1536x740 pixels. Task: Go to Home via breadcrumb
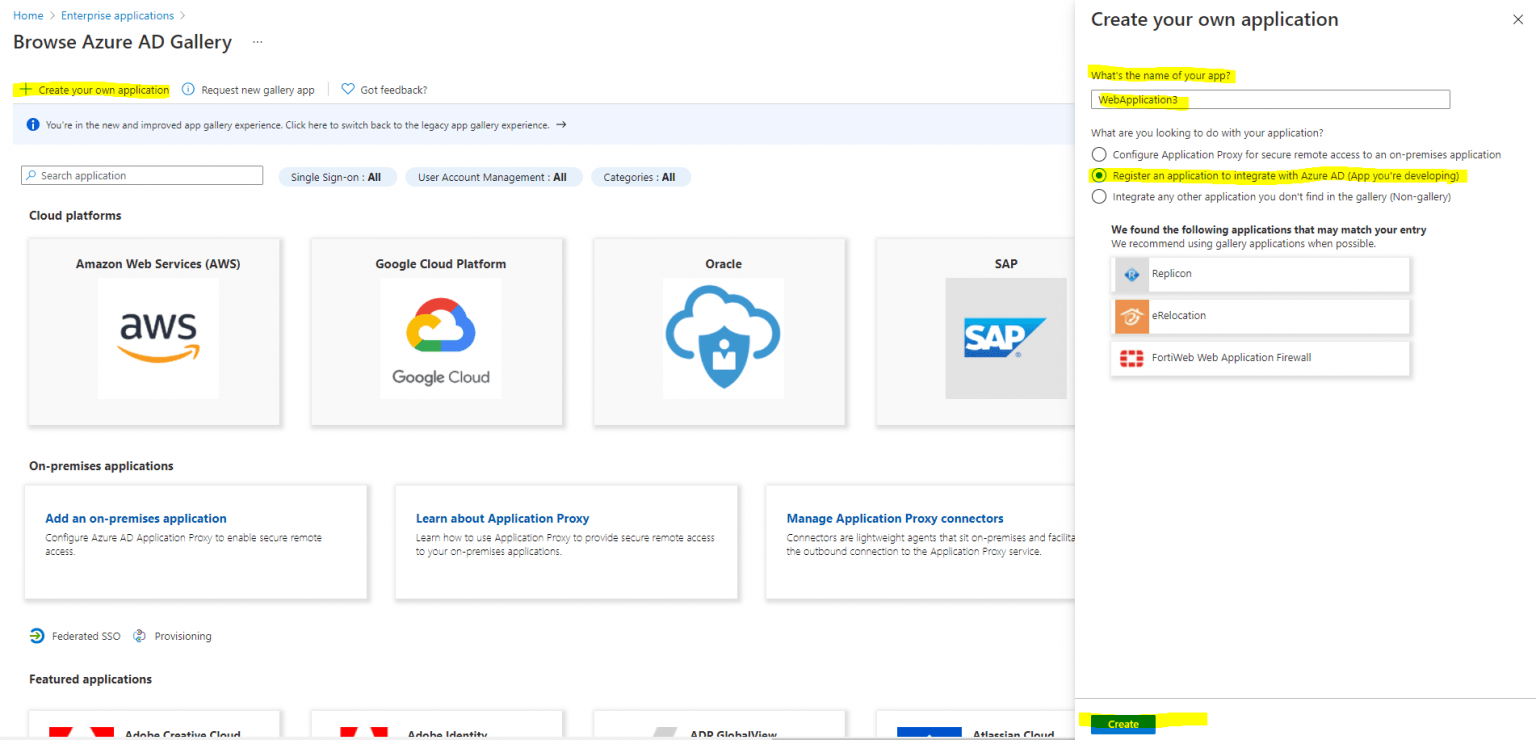click(27, 15)
